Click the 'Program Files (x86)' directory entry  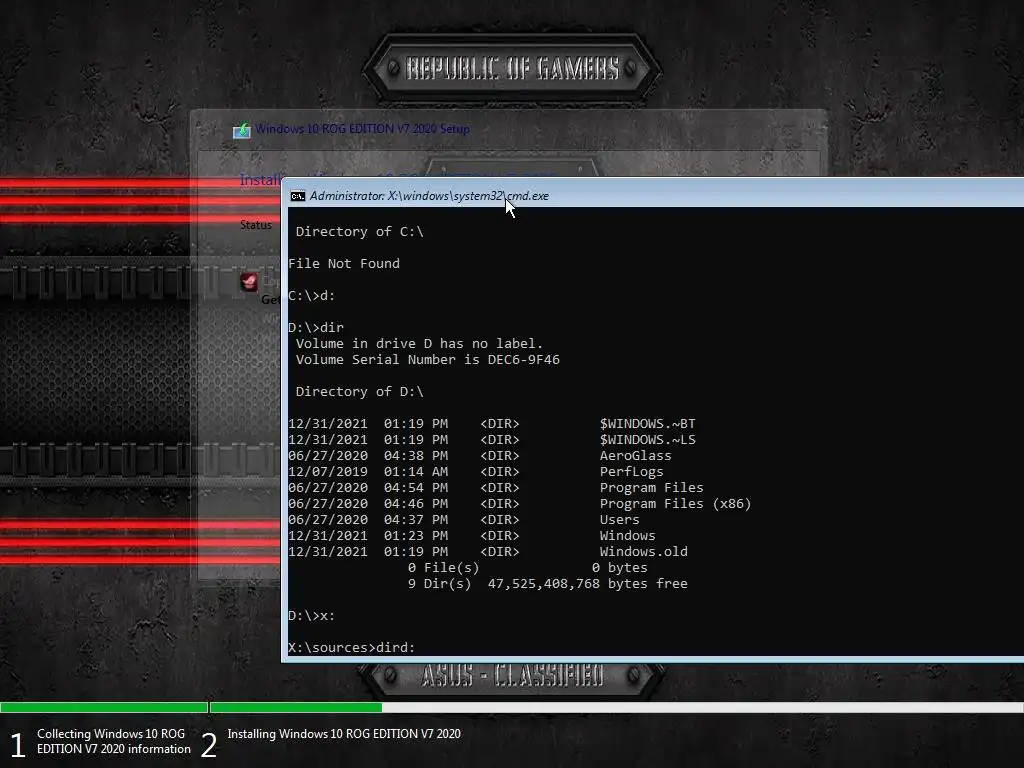click(520, 504)
